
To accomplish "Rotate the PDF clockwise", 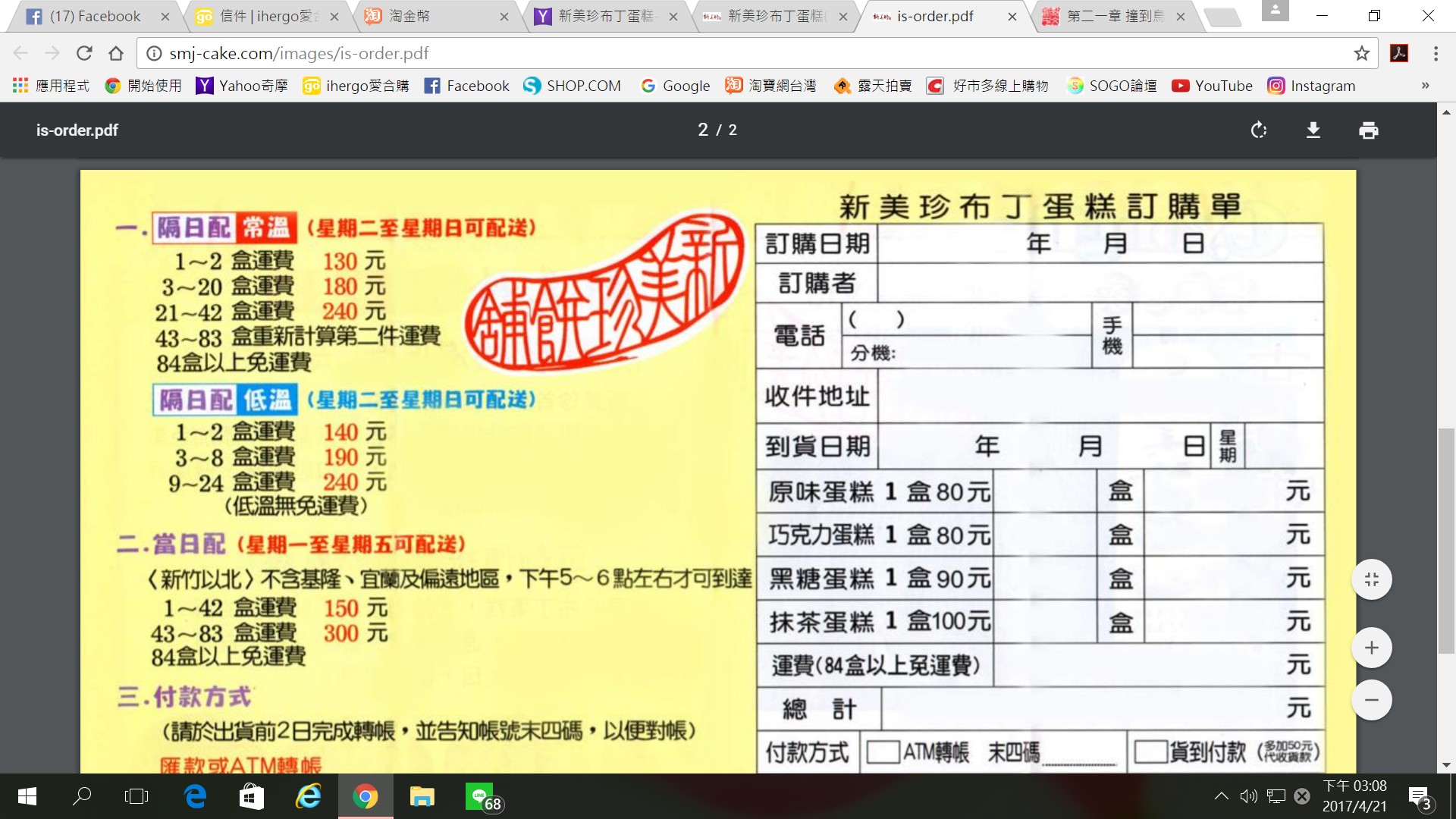I will click(x=1259, y=130).
